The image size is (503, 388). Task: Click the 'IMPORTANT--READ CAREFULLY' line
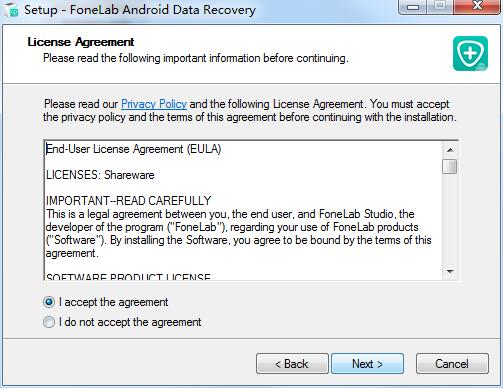128,201
